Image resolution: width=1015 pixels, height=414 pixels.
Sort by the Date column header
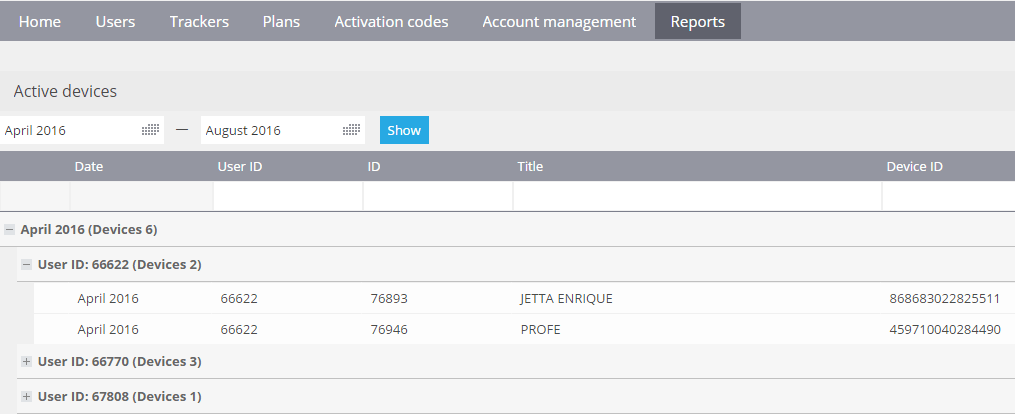(x=89, y=166)
